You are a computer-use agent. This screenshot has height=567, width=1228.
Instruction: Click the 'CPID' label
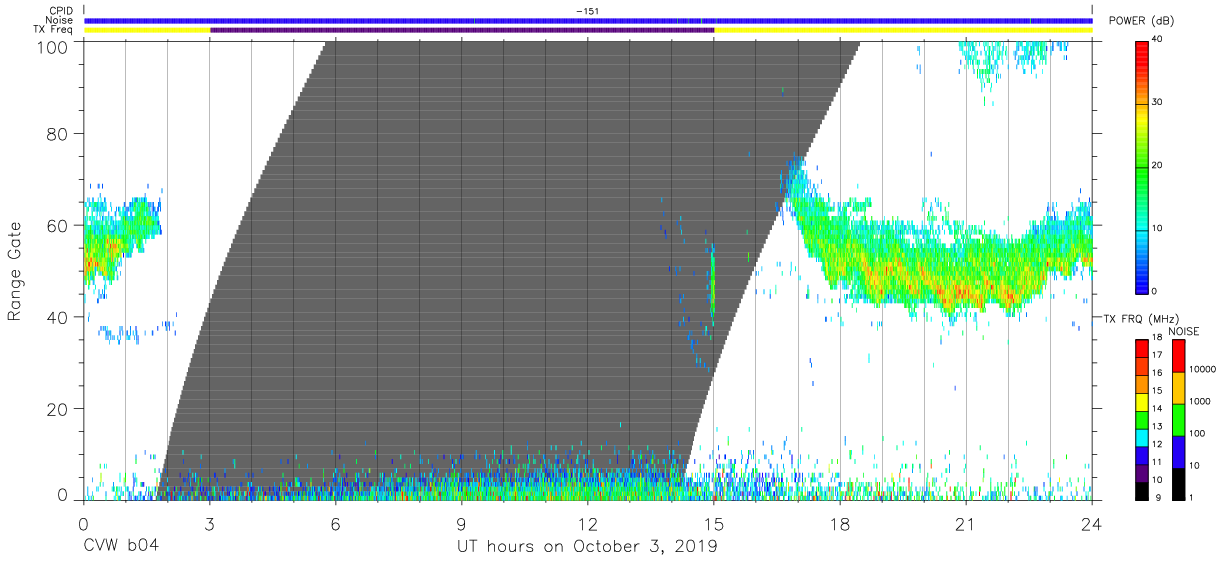tap(61, 11)
